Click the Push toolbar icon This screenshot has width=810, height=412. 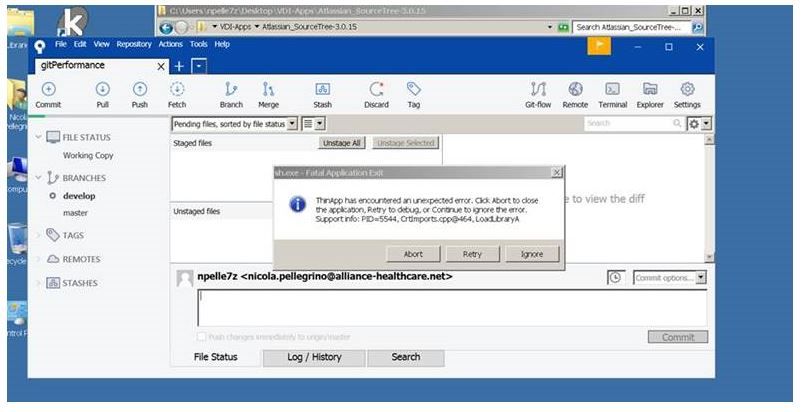pyautogui.click(x=139, y=90)
